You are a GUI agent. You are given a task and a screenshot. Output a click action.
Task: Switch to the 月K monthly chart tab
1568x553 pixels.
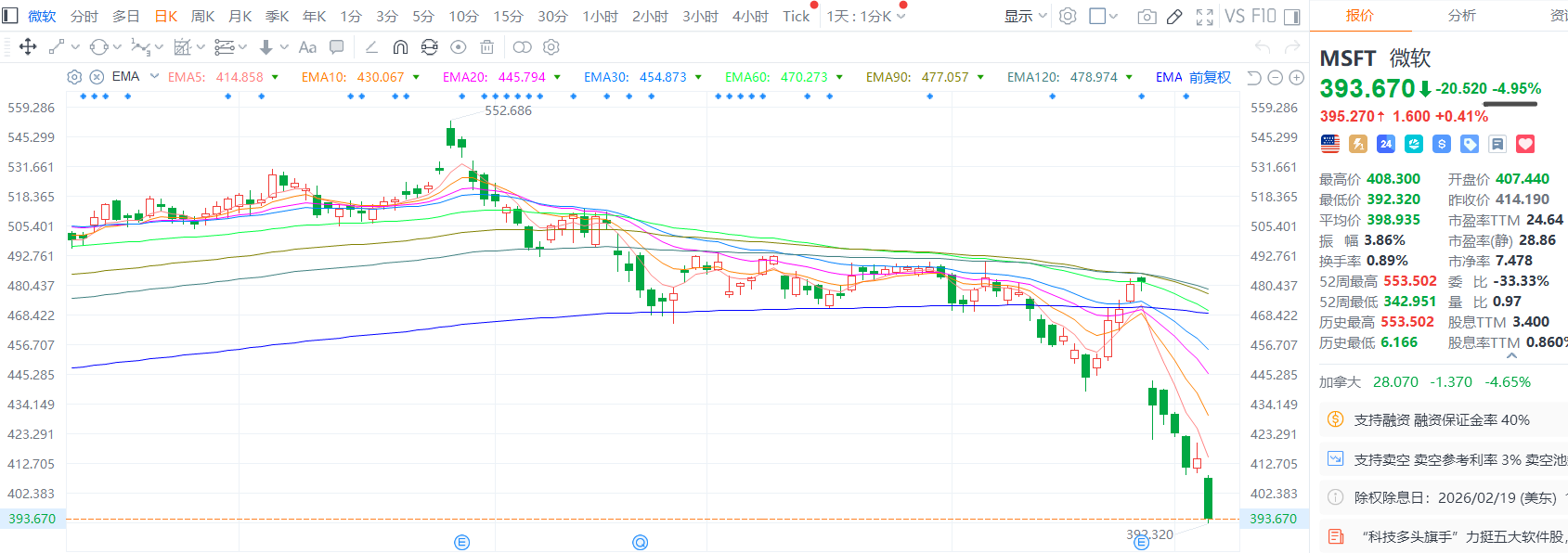click(x=240, y=17)
